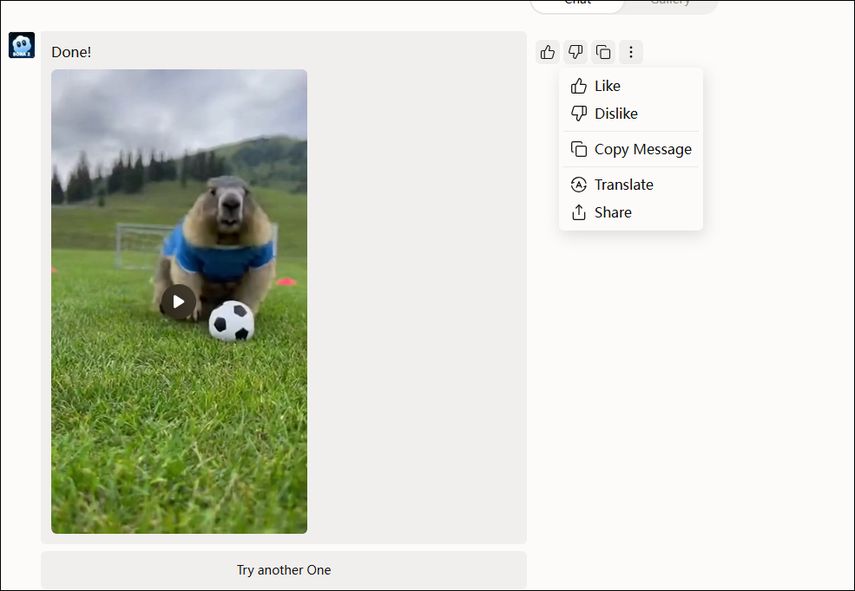This screenshot has width=855, height=591.
Task: Copy the message with the copy icon
Action: [603, 52]
